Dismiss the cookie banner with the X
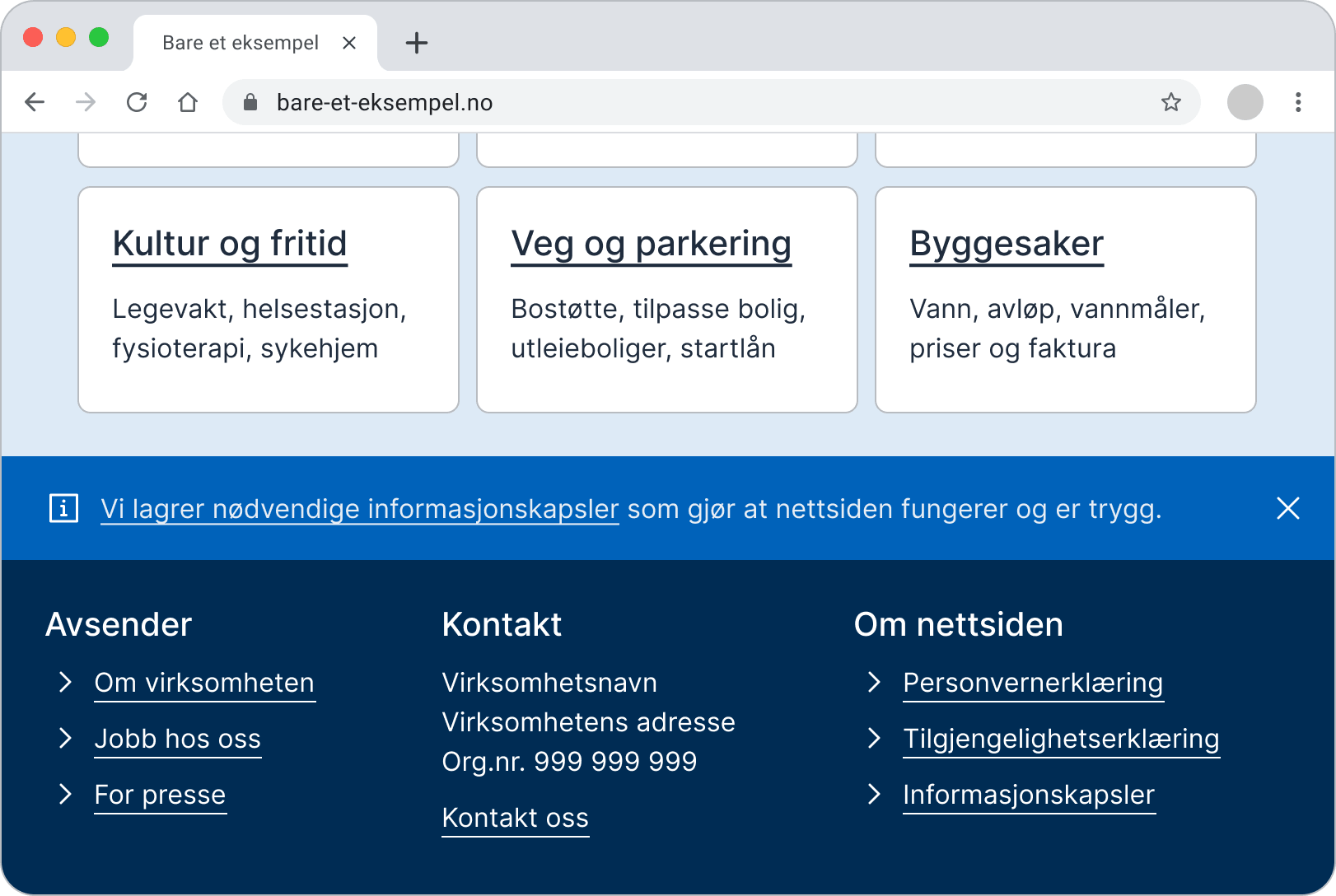 tap(1288, 508)
